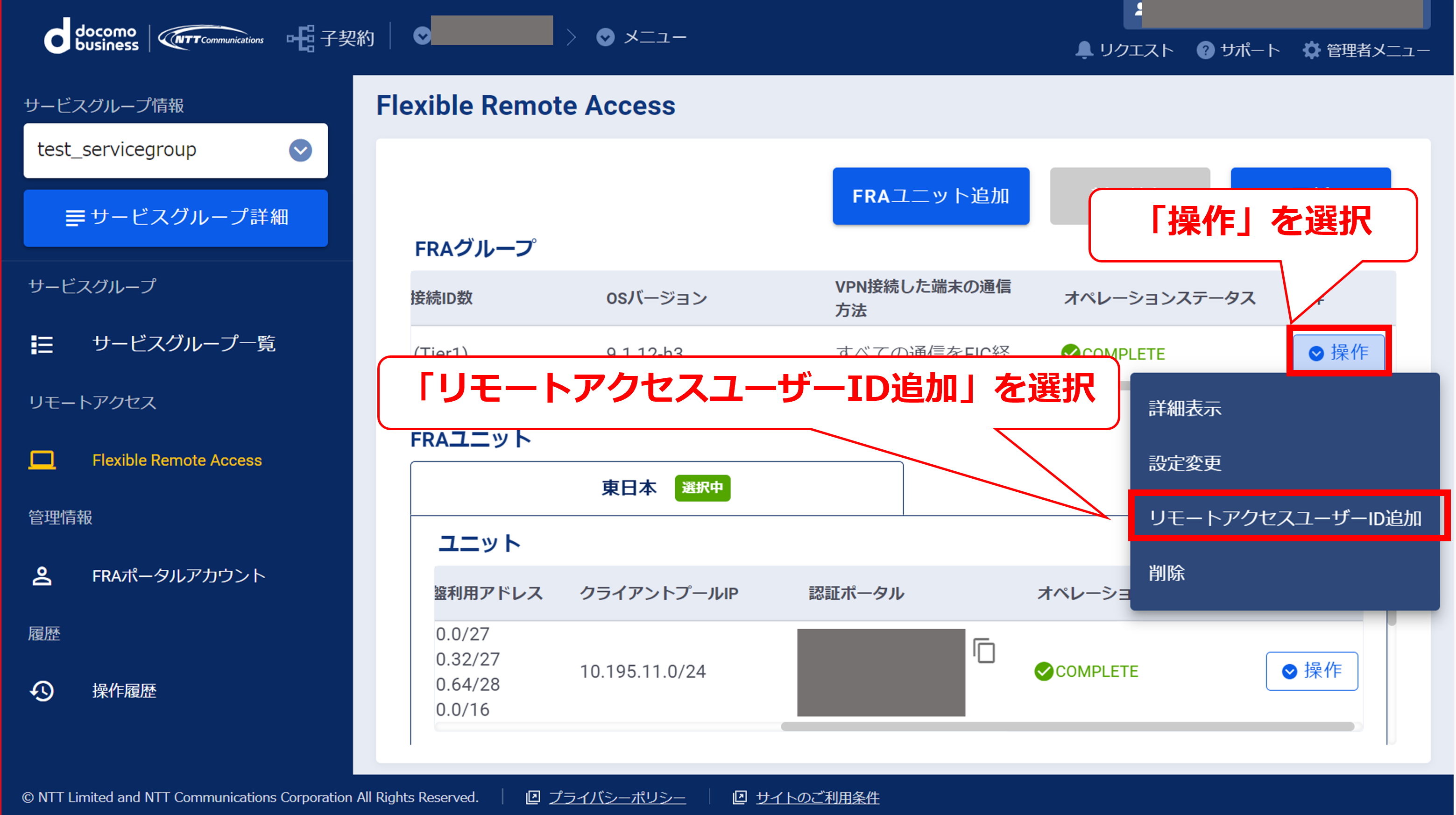
Task: Click the Flexible Remote Access laptop icon
Action: click(42, 460)
